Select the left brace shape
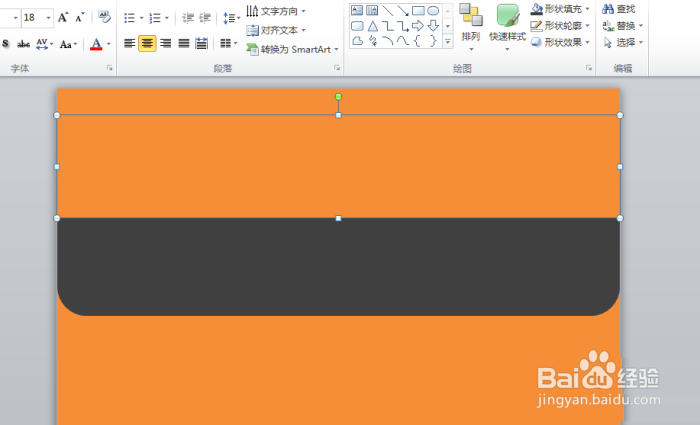 click(x=417, y=41)
